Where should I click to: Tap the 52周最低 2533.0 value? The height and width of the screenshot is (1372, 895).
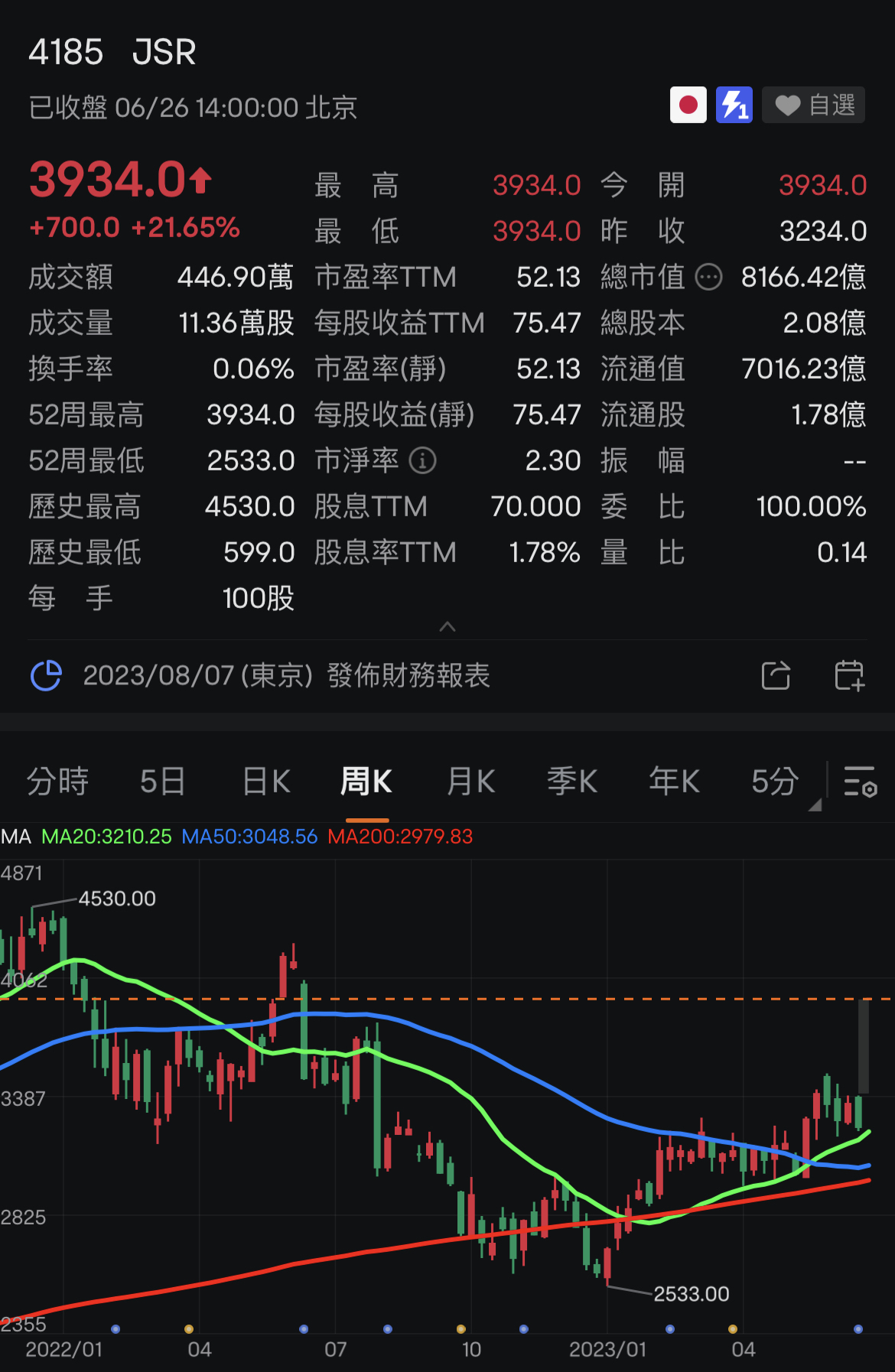[x=251, y=460]
